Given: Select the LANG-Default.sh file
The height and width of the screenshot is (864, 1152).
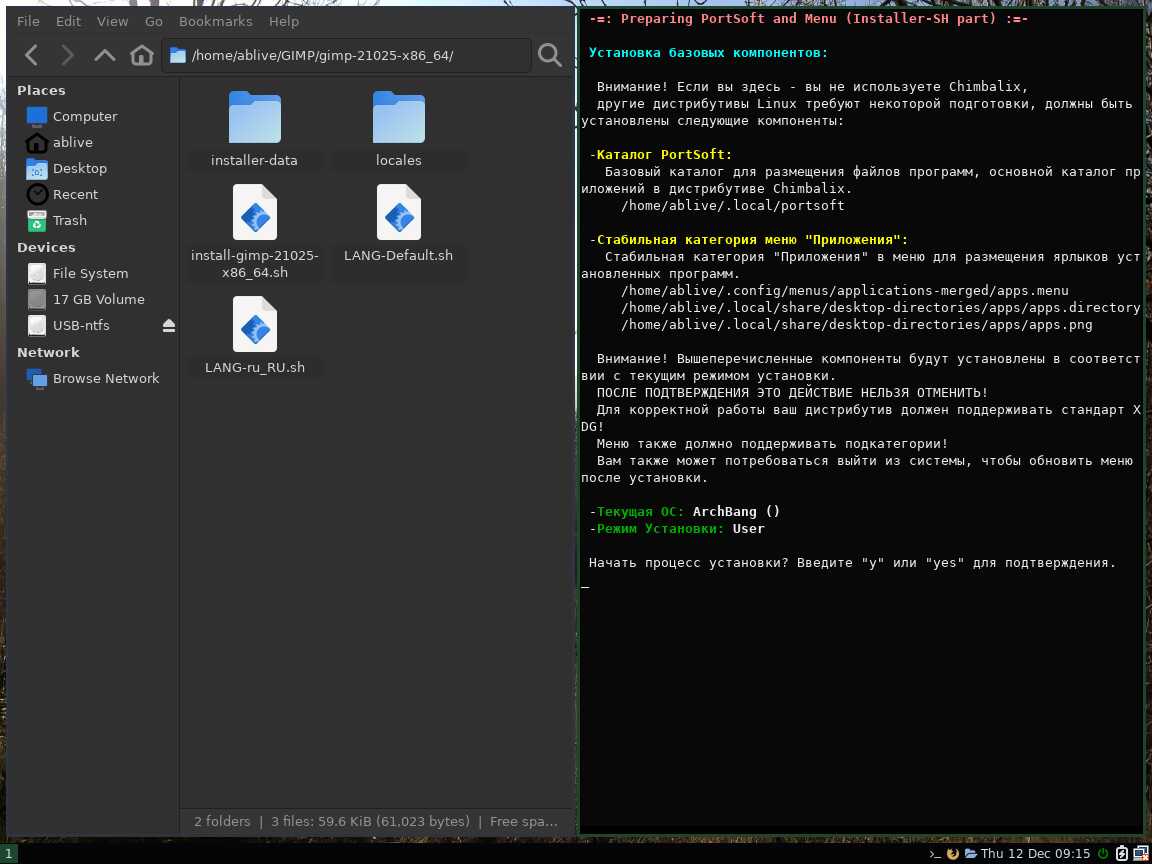Looking at the screenshot, I should (x=398, y=224).
